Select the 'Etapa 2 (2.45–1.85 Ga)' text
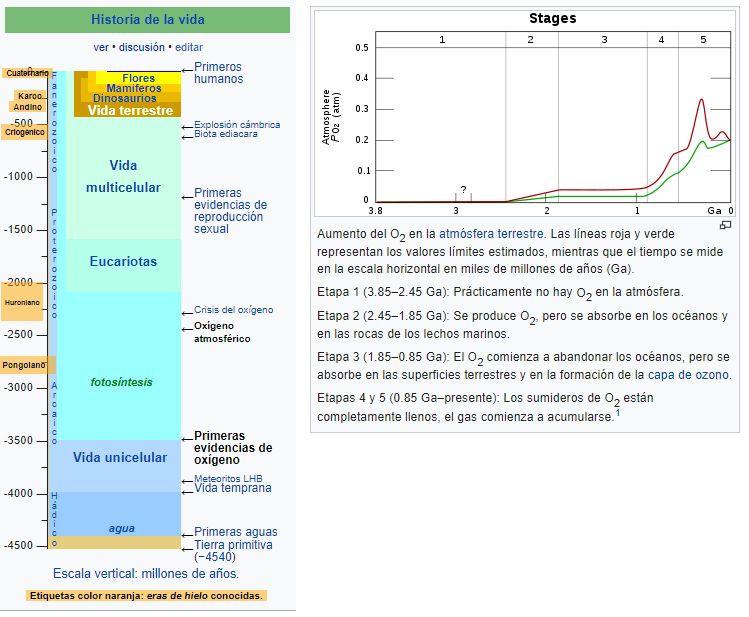 381,316
